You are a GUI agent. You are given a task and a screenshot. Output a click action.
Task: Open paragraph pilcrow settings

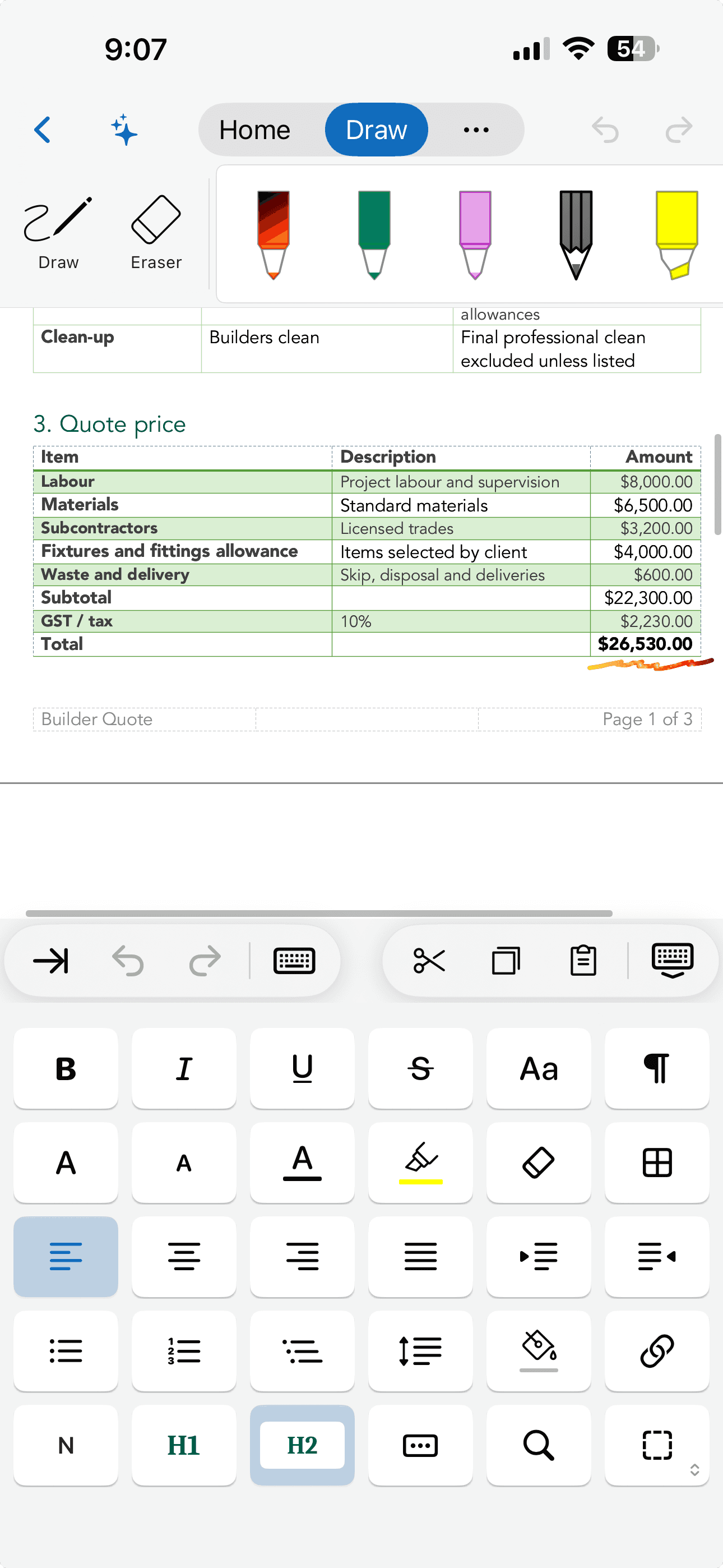tap(657, 1069)
